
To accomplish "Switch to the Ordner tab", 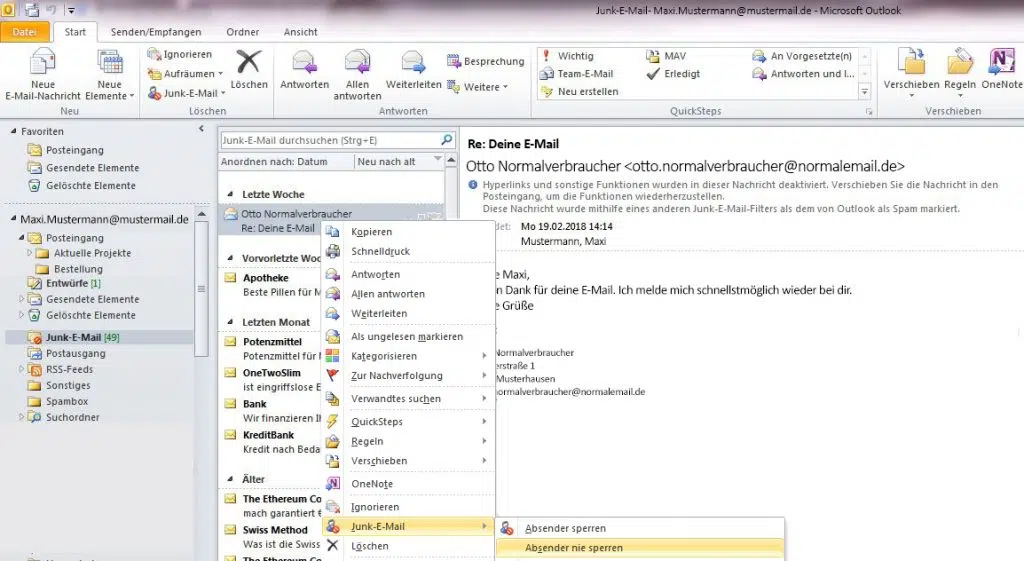I will (x=242, y=32).
